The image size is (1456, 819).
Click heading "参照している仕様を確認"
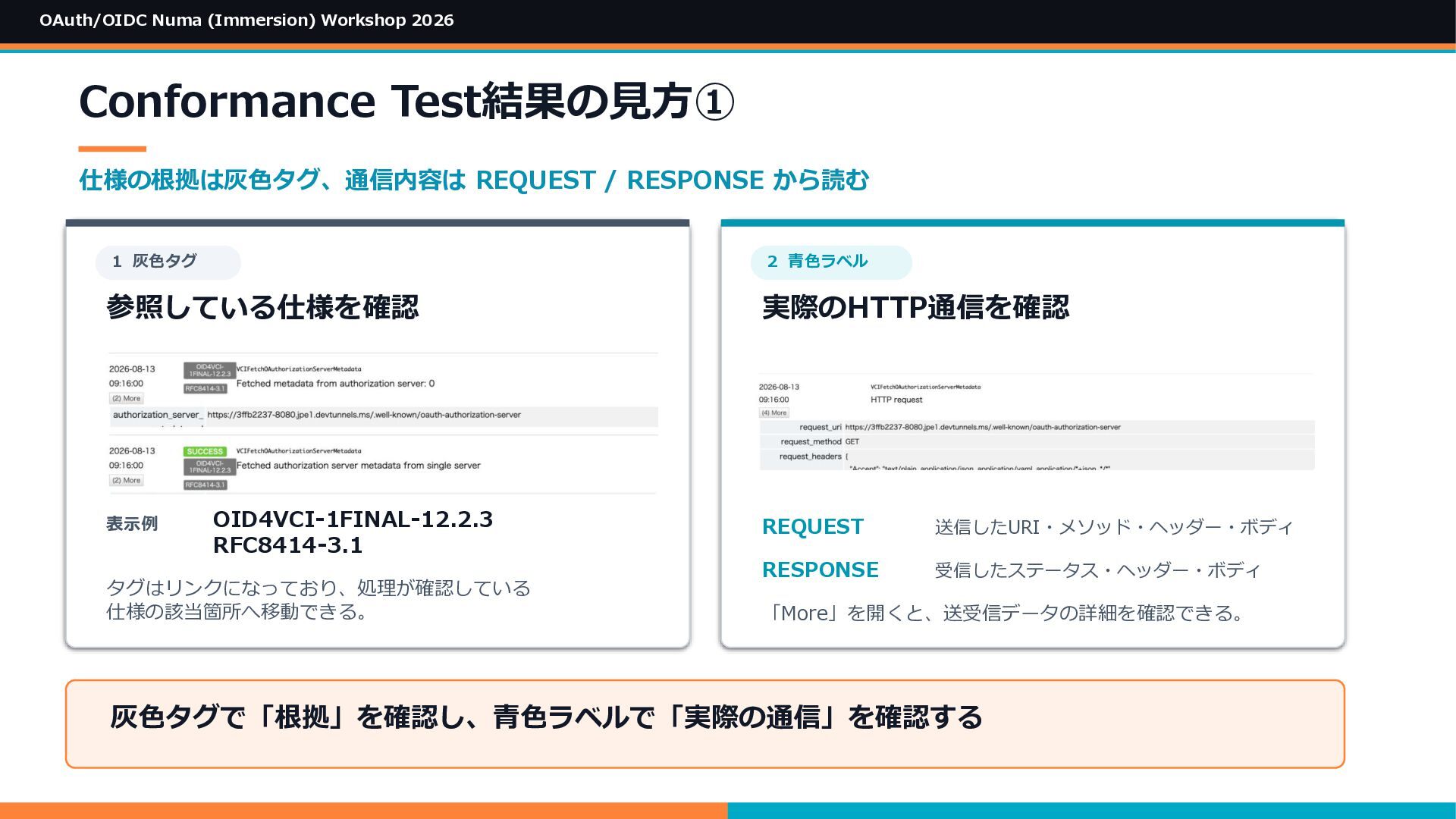[x=262, y=307]
